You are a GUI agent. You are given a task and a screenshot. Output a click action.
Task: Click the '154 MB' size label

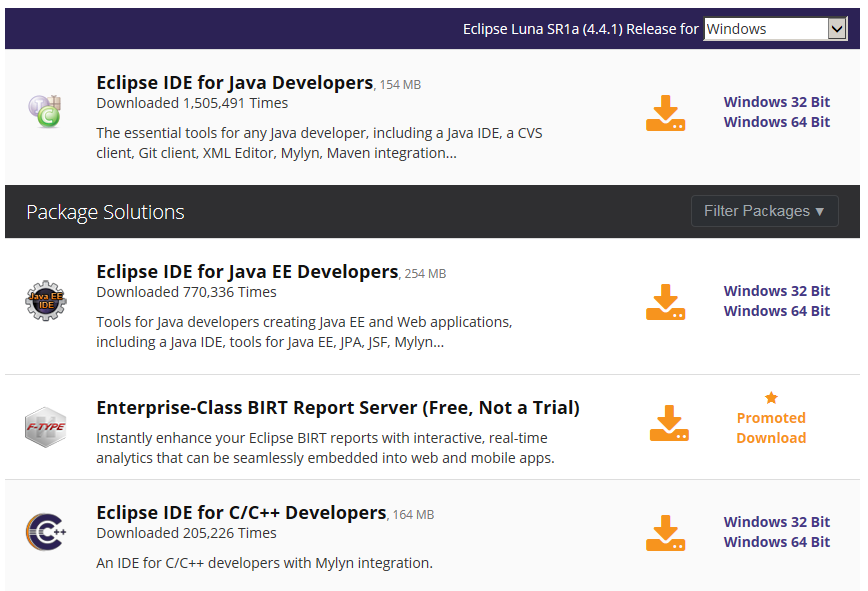click(x=400, y=85)
